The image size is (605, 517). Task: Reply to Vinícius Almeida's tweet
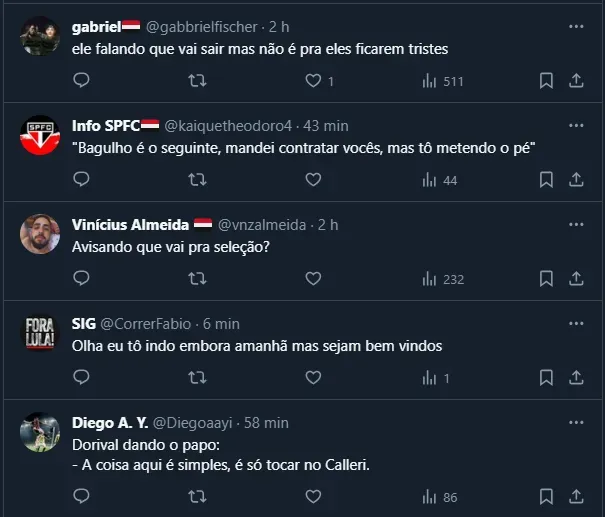82,279
